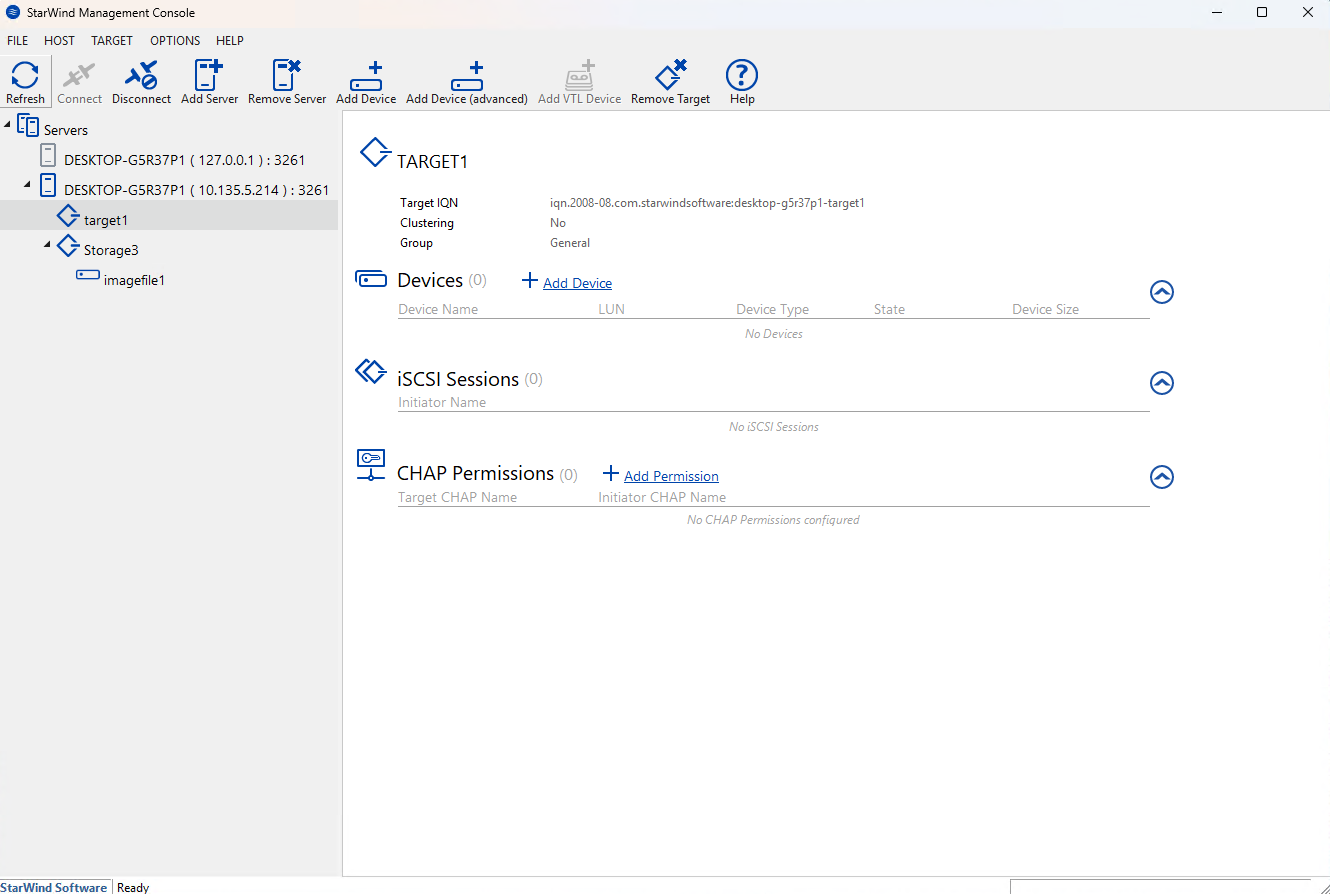This screenshot has height=894, width=1330.
Task: Click the Group value 'General'
Action: click(570, 243)
